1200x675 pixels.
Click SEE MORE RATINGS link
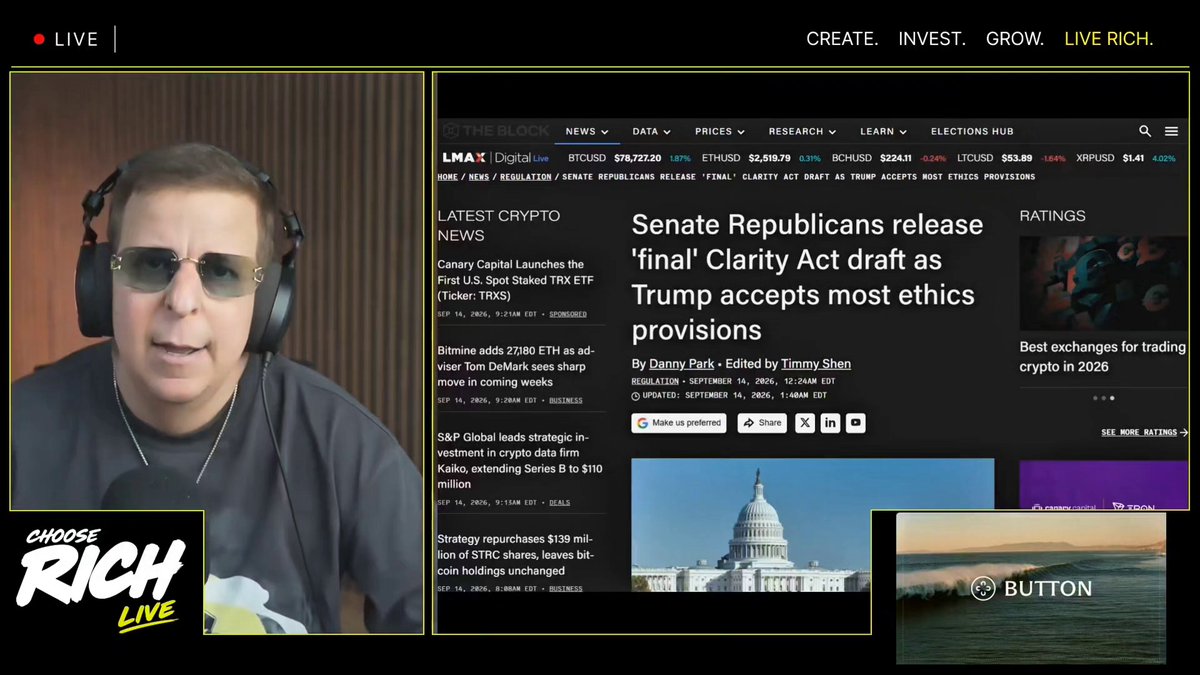pos(1144,433)
